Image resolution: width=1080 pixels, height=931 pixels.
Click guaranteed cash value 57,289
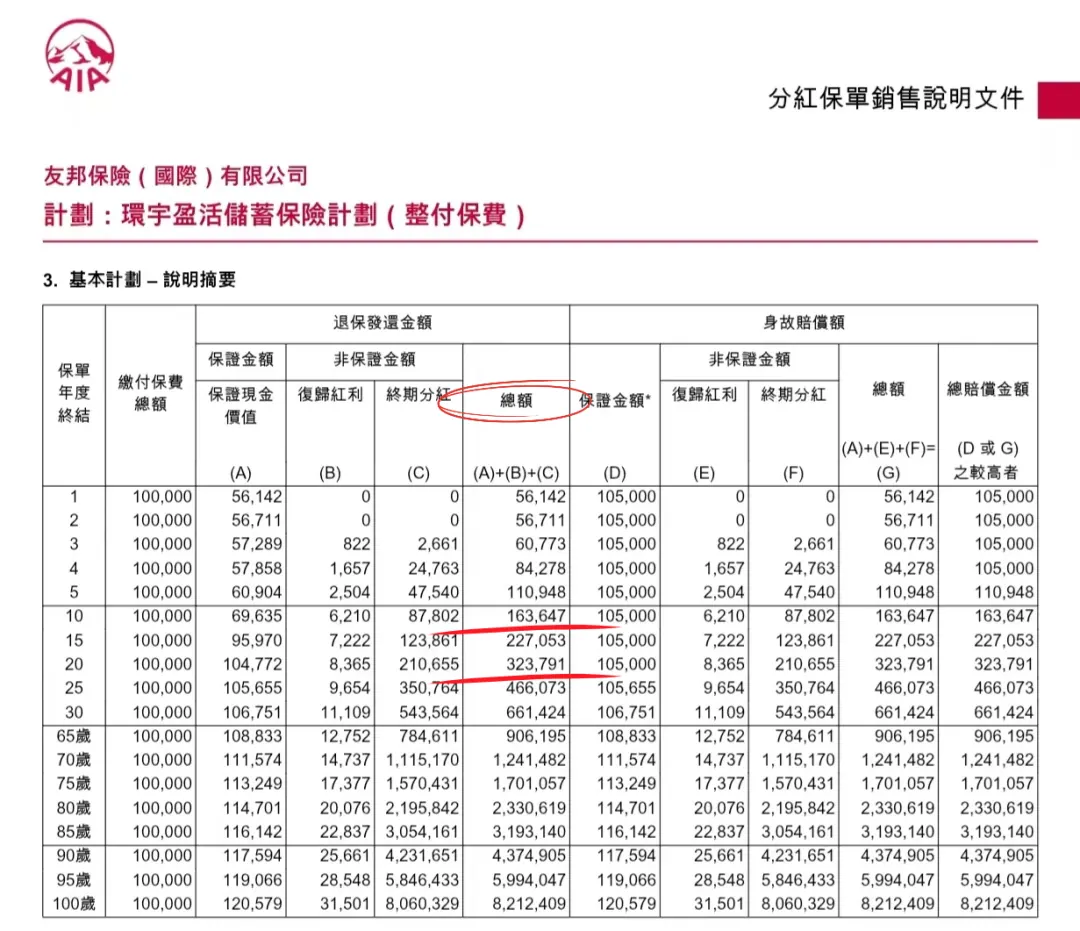click(x=256, y=544)
